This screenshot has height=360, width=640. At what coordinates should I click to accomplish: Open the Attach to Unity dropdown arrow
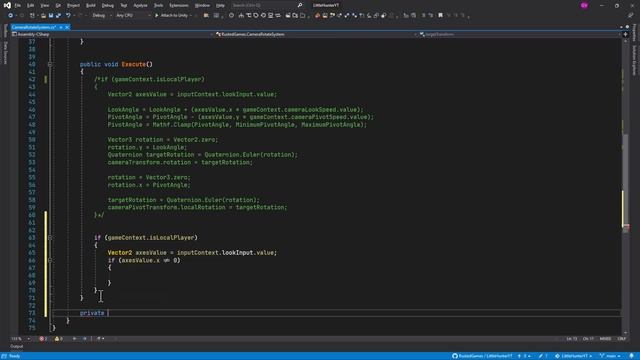(191, 16)
